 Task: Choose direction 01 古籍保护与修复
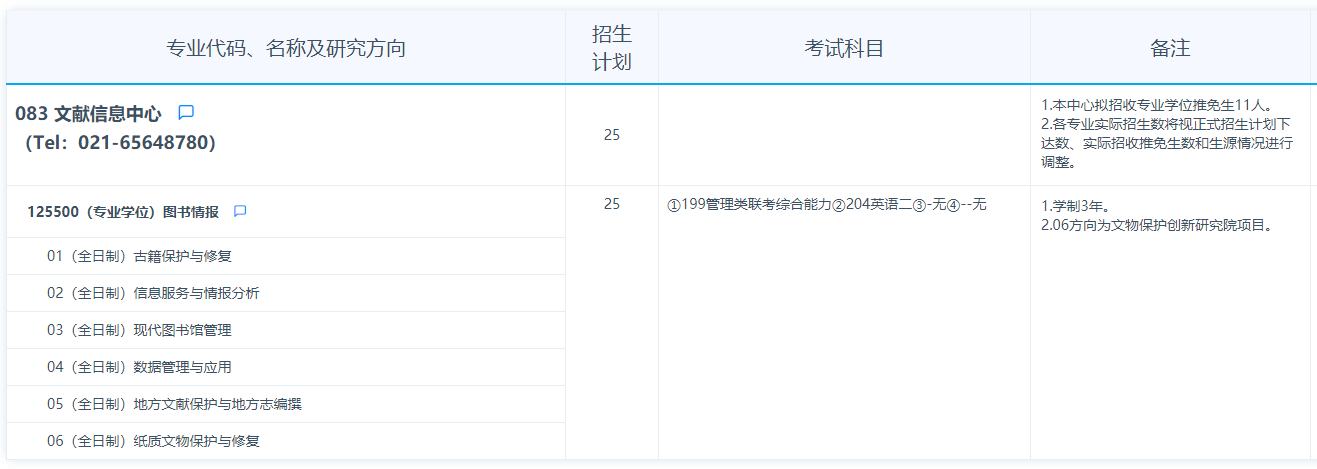(139, 256)
